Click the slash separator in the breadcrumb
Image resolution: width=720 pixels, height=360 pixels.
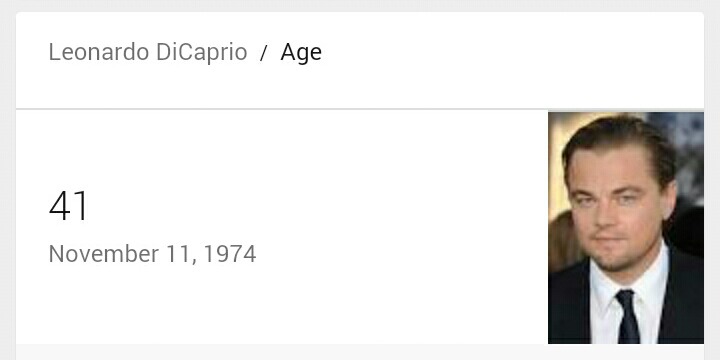click(x=263, y=53)
